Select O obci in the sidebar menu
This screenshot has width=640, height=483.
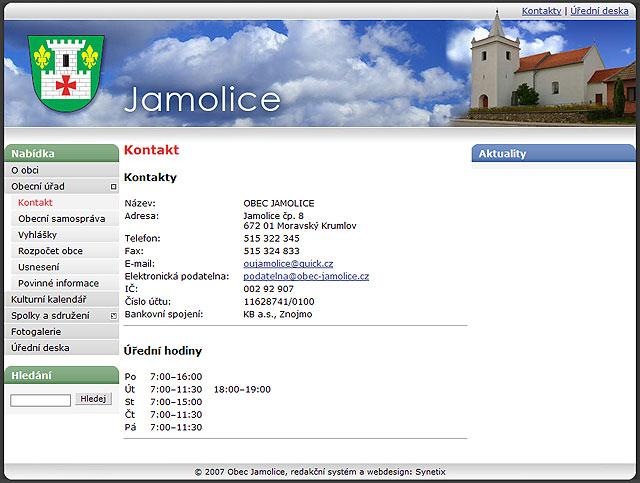tap(26, 170)
